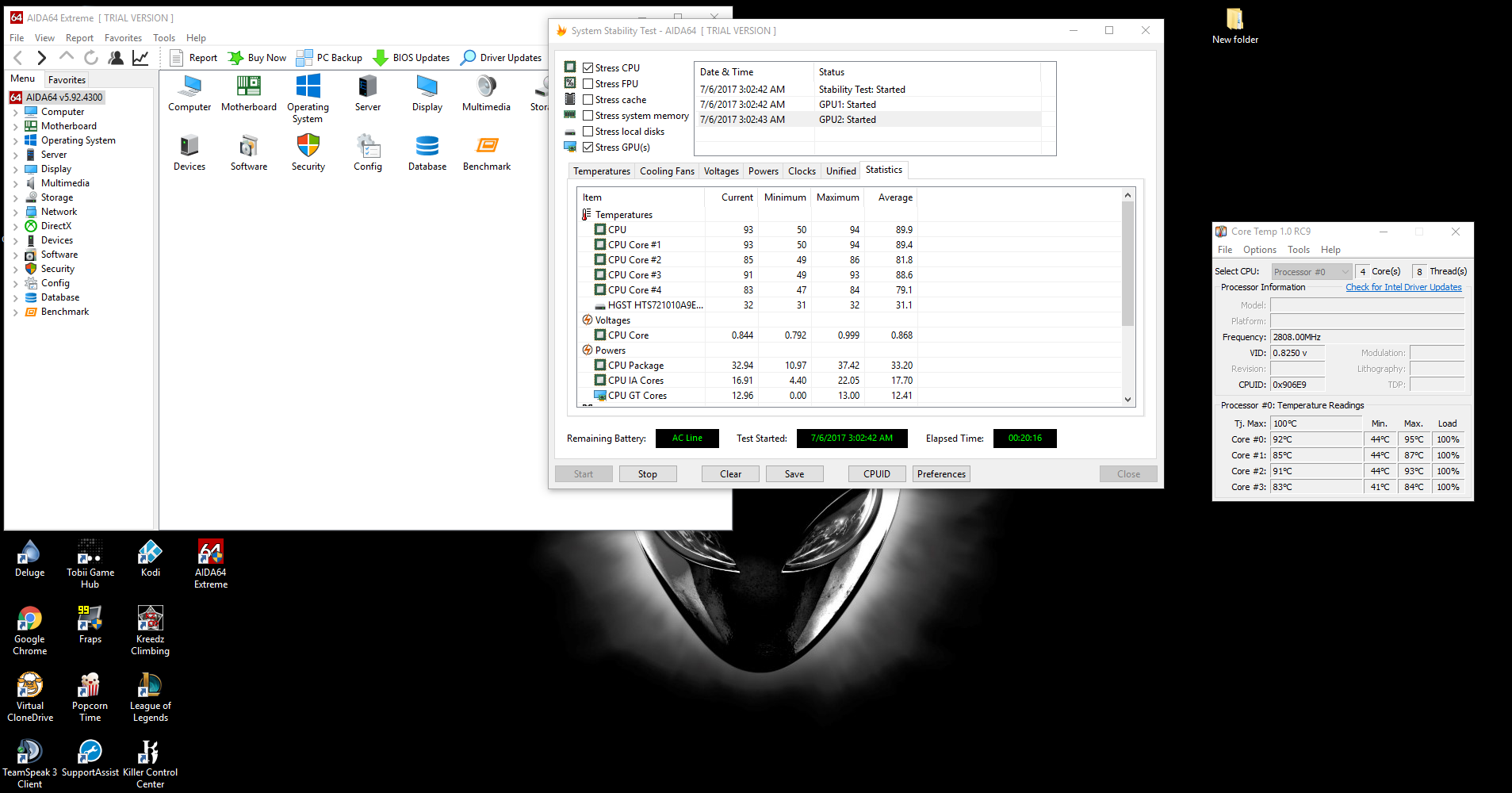Click Check for Intel Driver Updates link
This screenshot has width=1512, height=793.
tap(1403, 287)
